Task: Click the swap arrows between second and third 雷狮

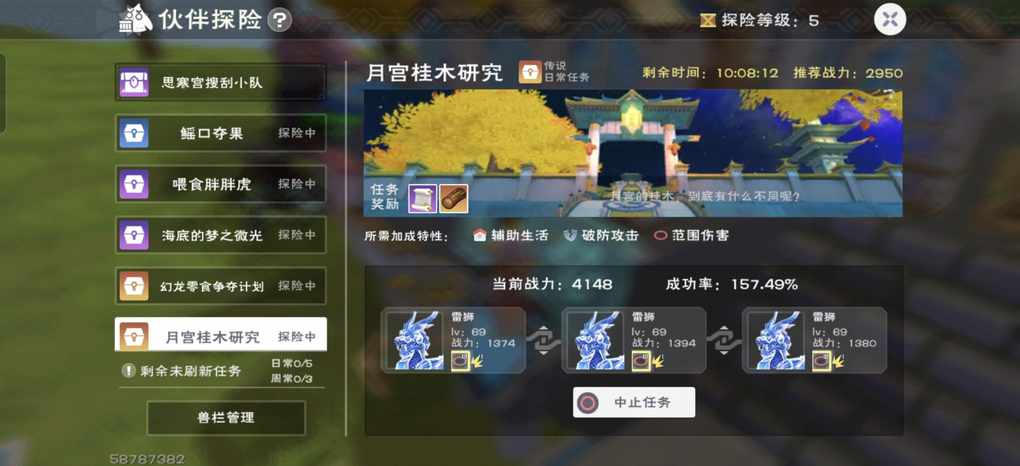Action: (723, 340)
